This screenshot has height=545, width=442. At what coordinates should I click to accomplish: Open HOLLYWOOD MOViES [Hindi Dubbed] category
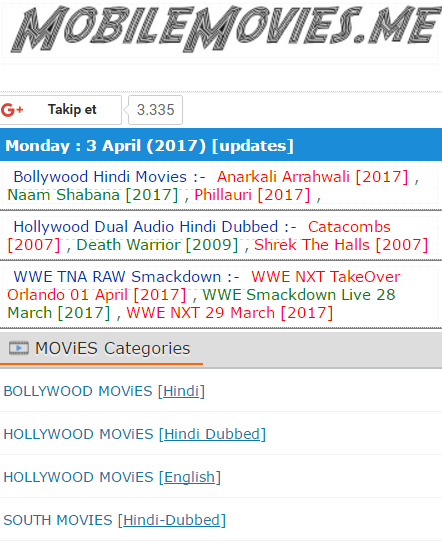pos(134,434)
